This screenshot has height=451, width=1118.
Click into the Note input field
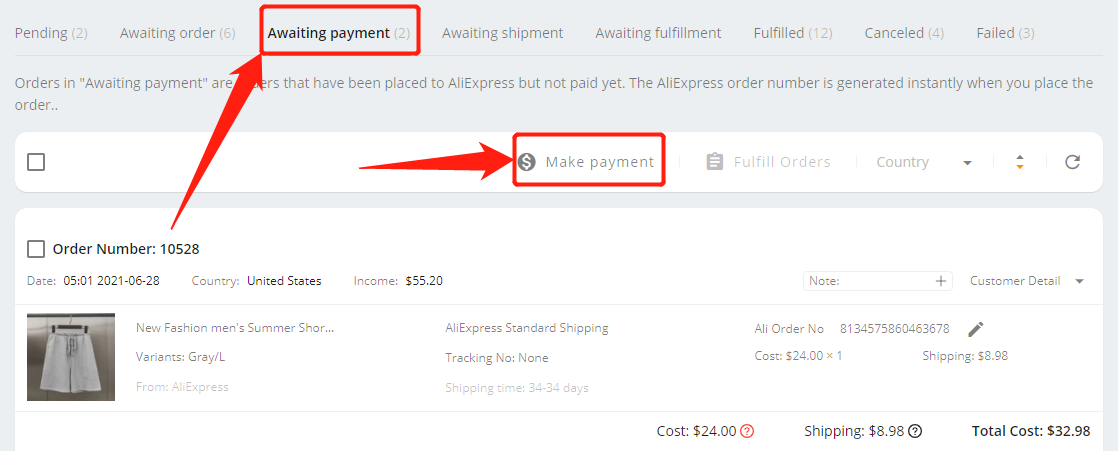pyautogui.click(x=868, y=281)
